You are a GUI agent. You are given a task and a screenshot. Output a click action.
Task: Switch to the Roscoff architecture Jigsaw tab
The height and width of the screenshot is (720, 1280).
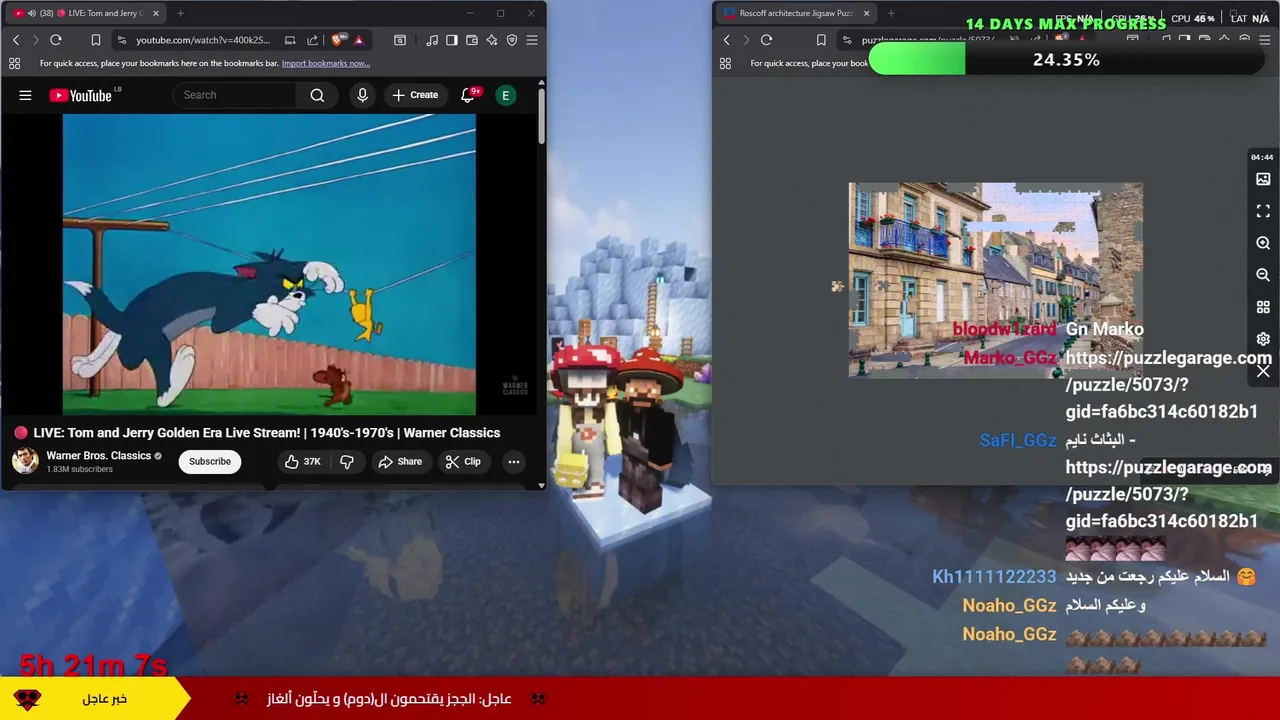click(795, 13)
